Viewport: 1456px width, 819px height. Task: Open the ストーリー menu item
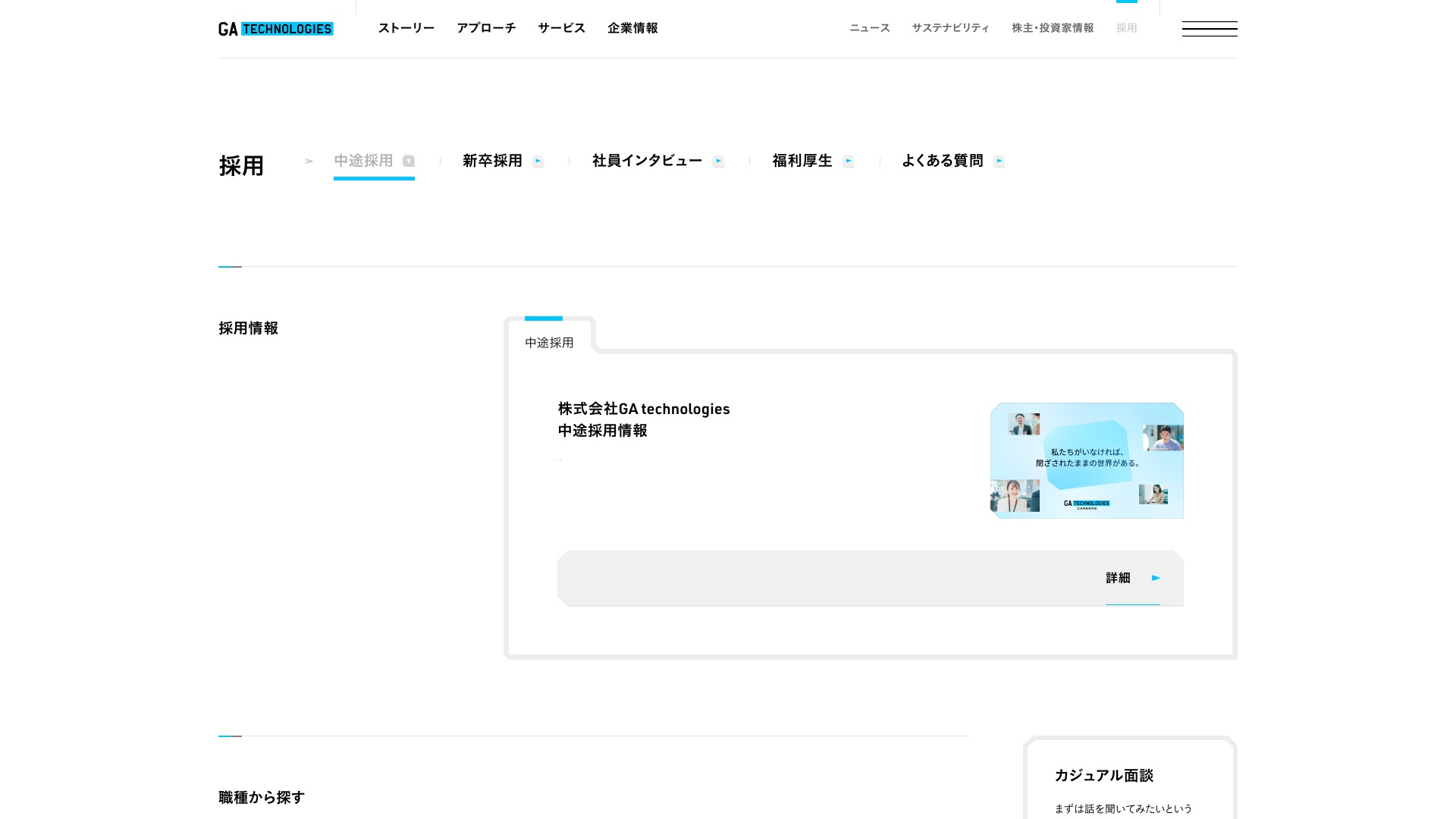406,28
